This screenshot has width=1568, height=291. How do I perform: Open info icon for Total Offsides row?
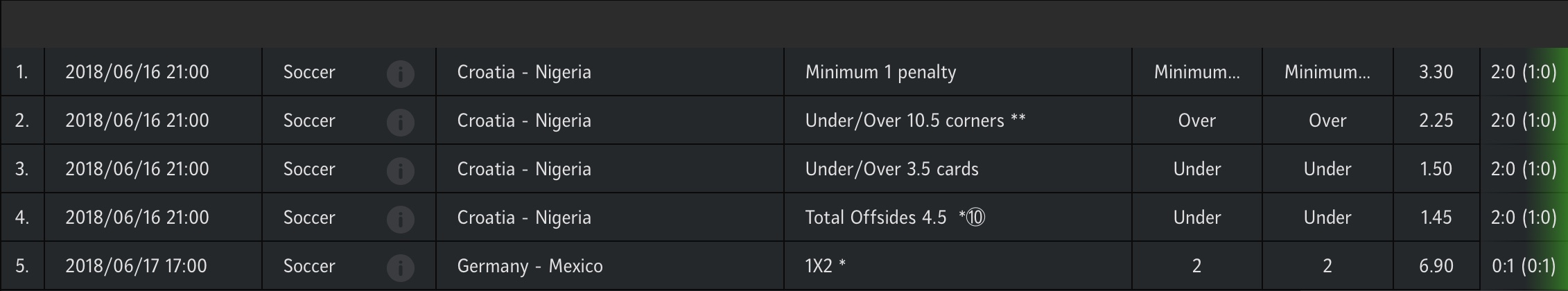pos(400,219)
